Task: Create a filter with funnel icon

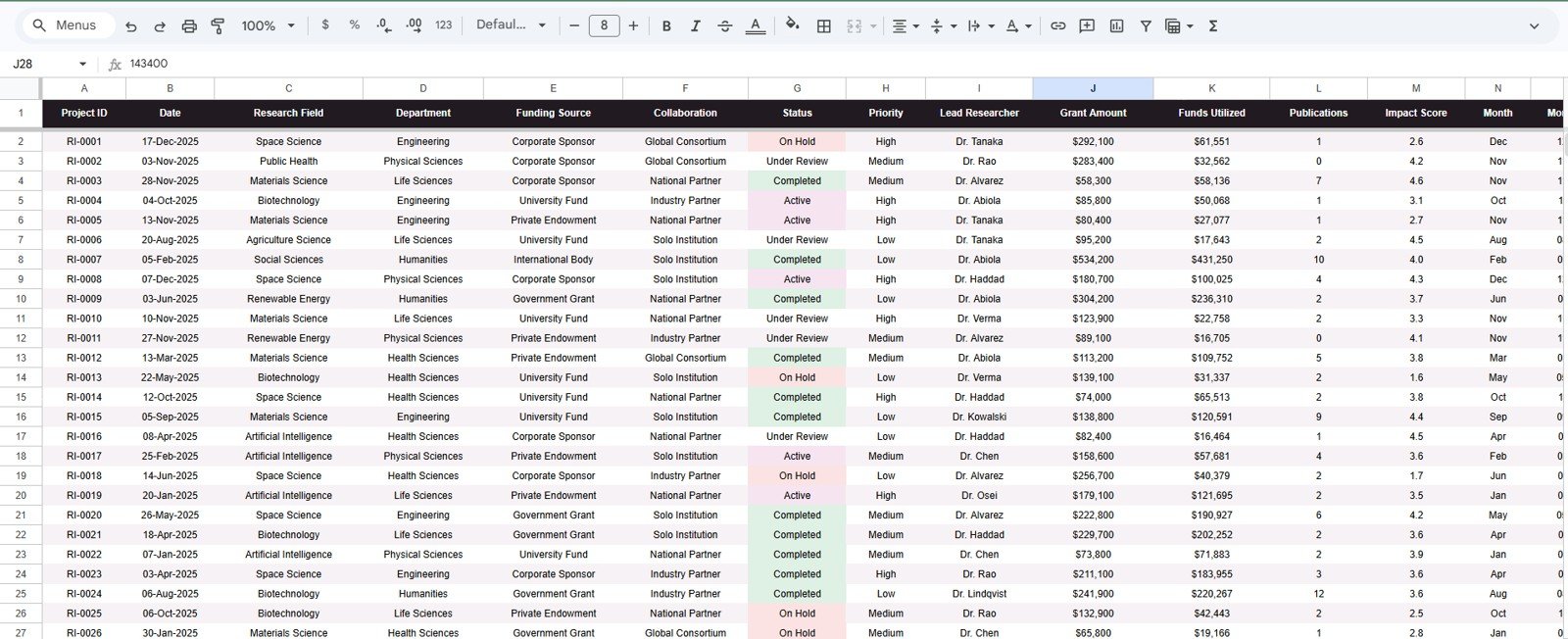Action: click(x=1145, y=26)
